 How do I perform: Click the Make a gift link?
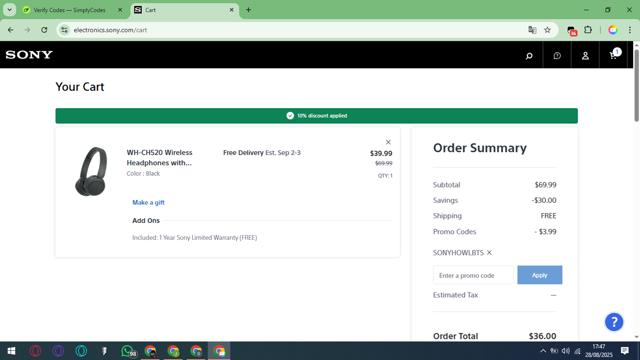pos(148,202)
